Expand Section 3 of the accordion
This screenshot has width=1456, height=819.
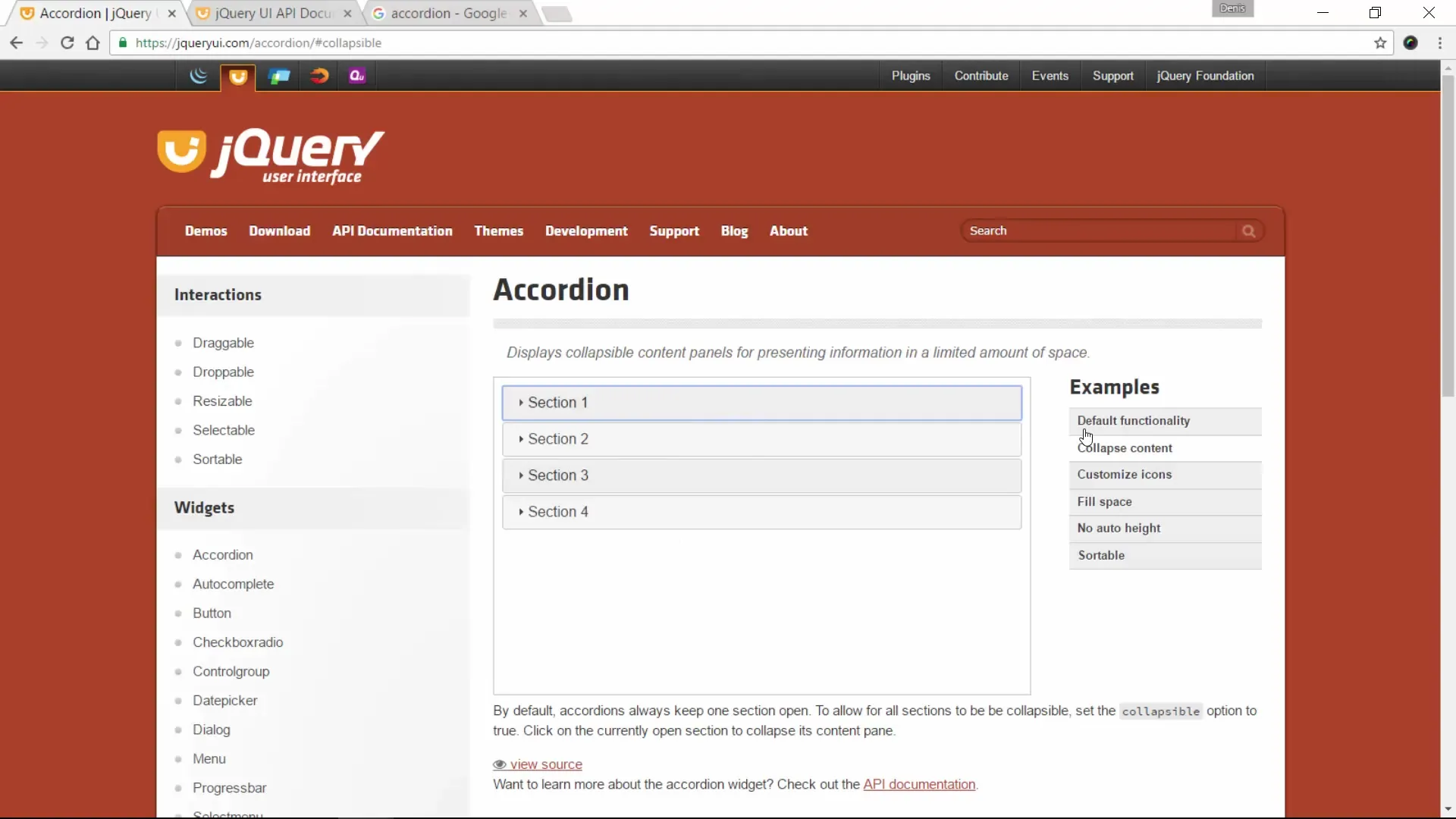[x=761, y=475]
